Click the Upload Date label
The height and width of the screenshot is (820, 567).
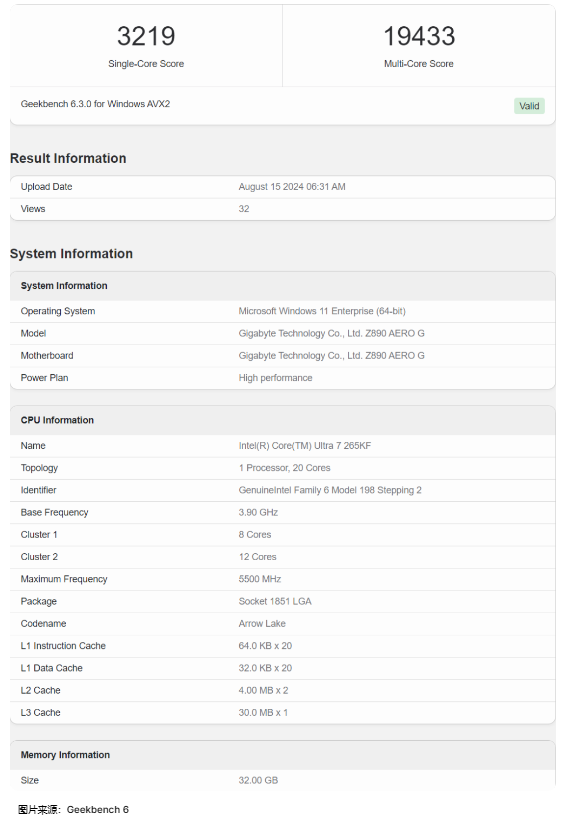click(47, 187)
